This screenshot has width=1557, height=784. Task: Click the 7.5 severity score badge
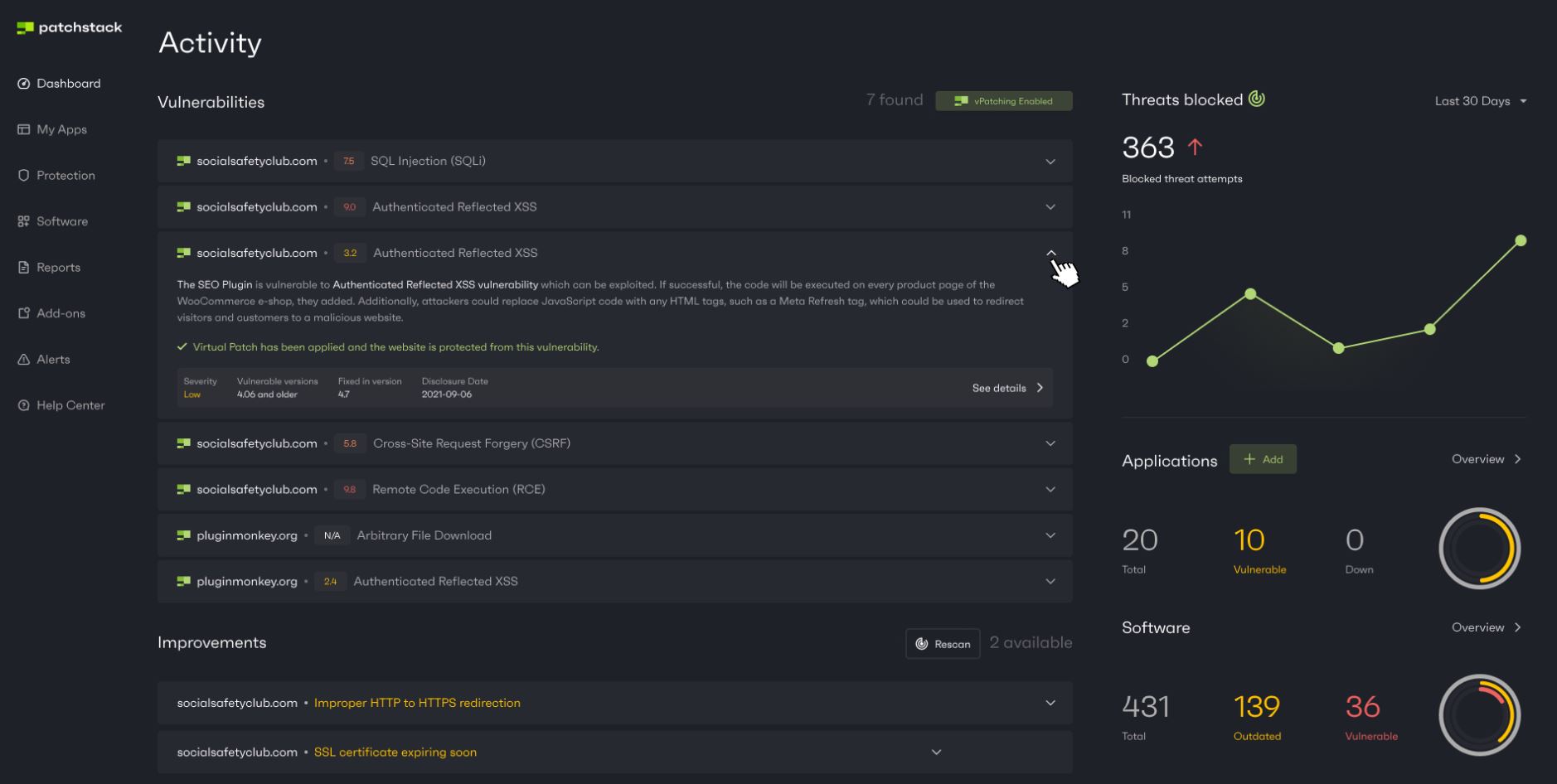(348, 161)
